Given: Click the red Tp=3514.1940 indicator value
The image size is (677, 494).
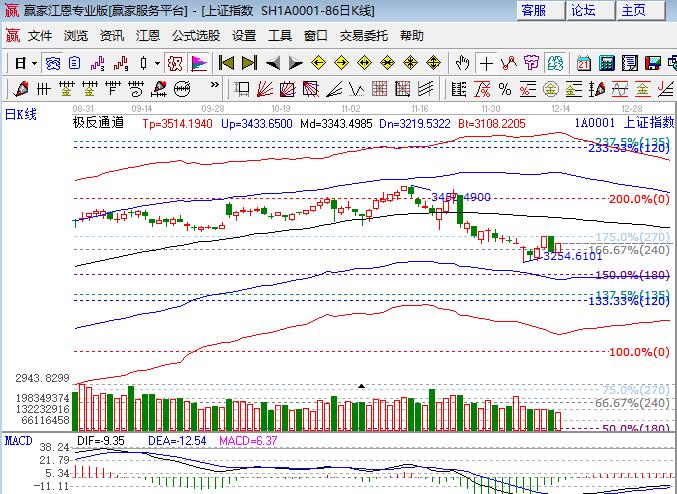Looking at the screenshot, I should pos(177,123).
